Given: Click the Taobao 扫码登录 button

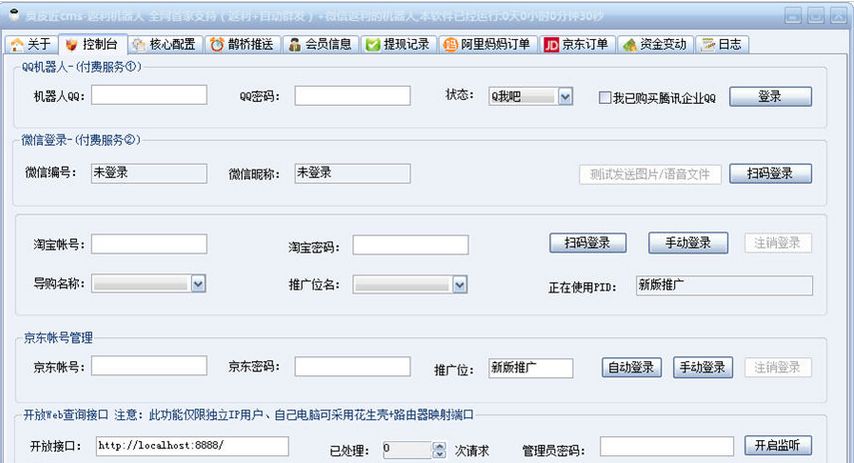Looking at the screenshot, I should 588,242.
